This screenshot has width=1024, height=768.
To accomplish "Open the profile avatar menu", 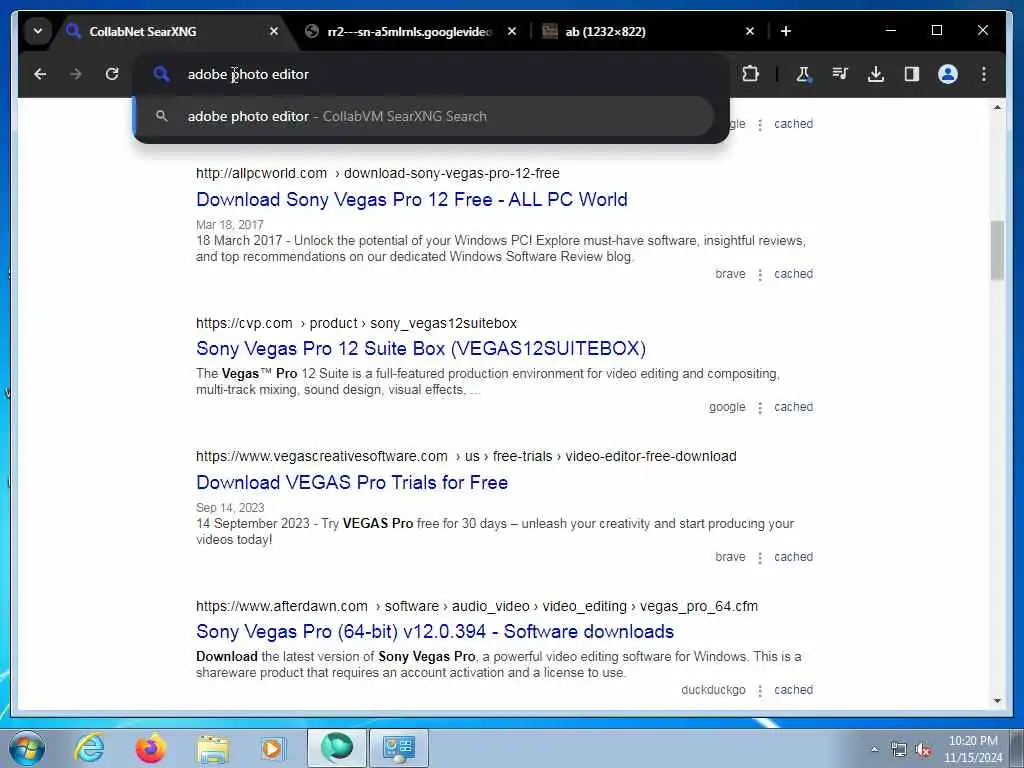I will (948, 74).
